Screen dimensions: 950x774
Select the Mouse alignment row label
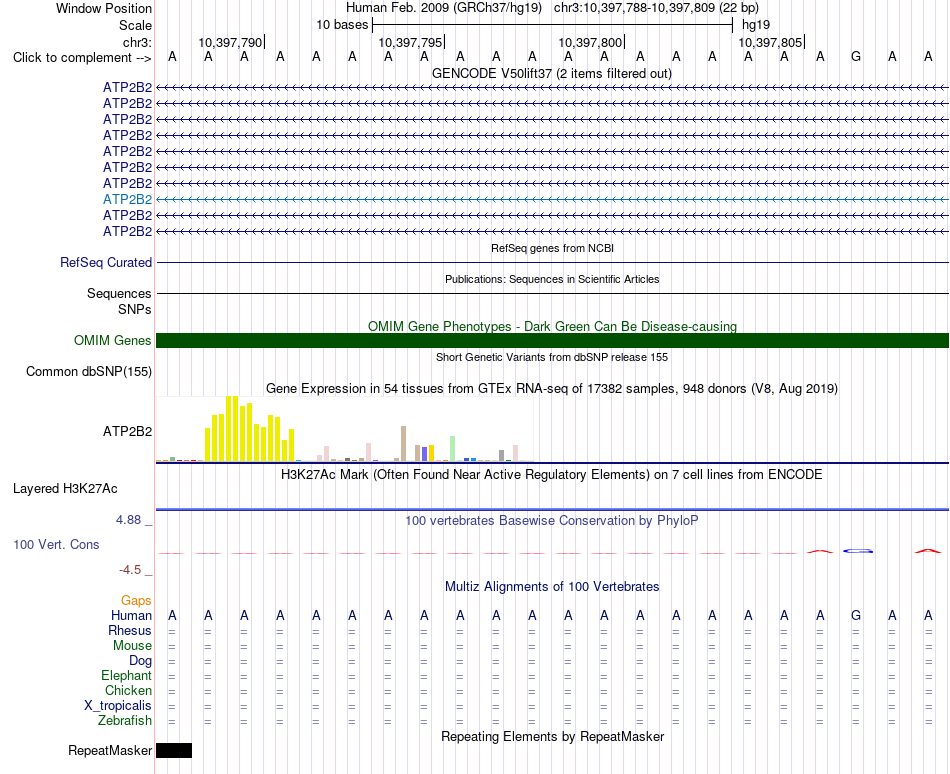coord(132,646)
